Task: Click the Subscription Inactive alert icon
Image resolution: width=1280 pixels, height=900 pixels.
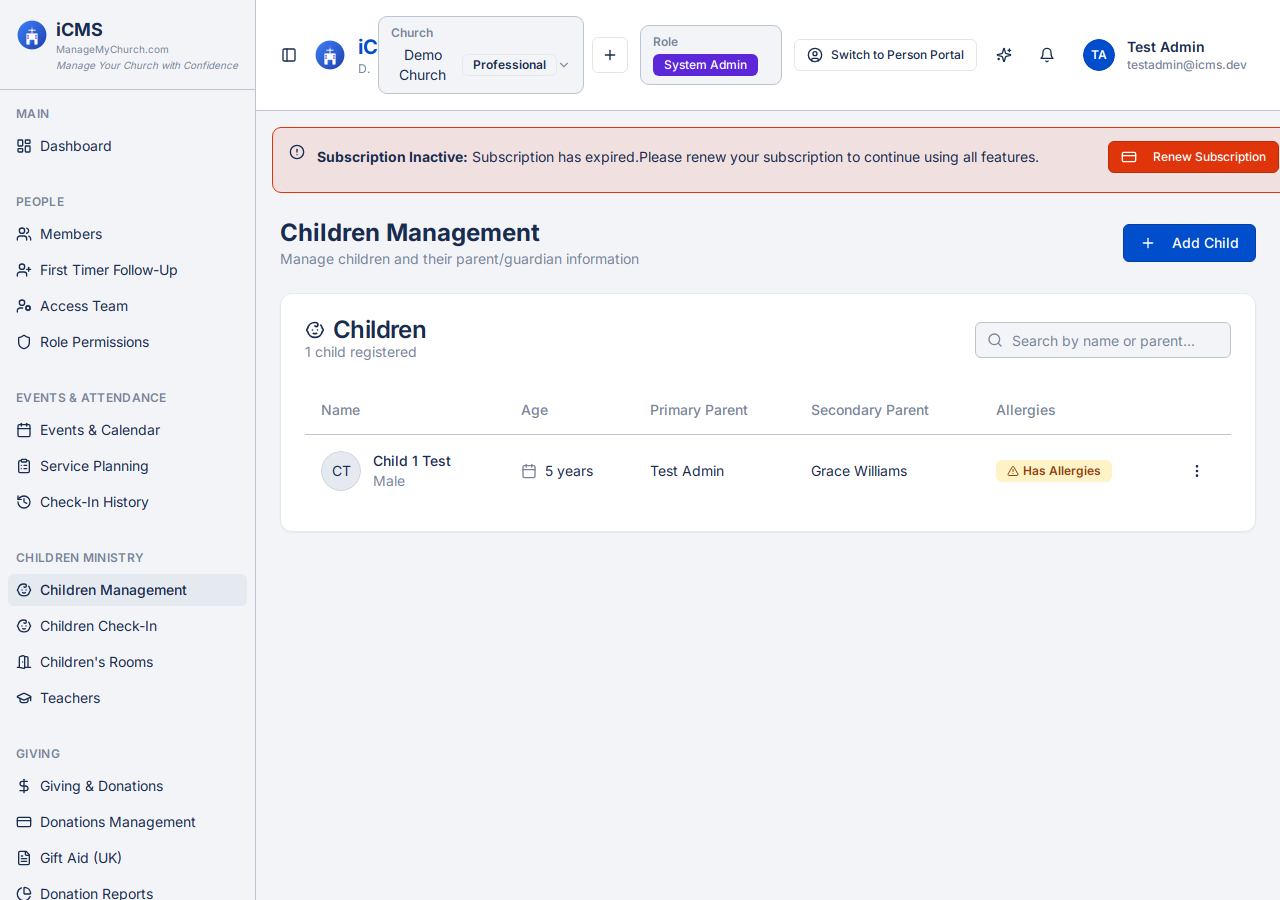Action: [297, 152]
